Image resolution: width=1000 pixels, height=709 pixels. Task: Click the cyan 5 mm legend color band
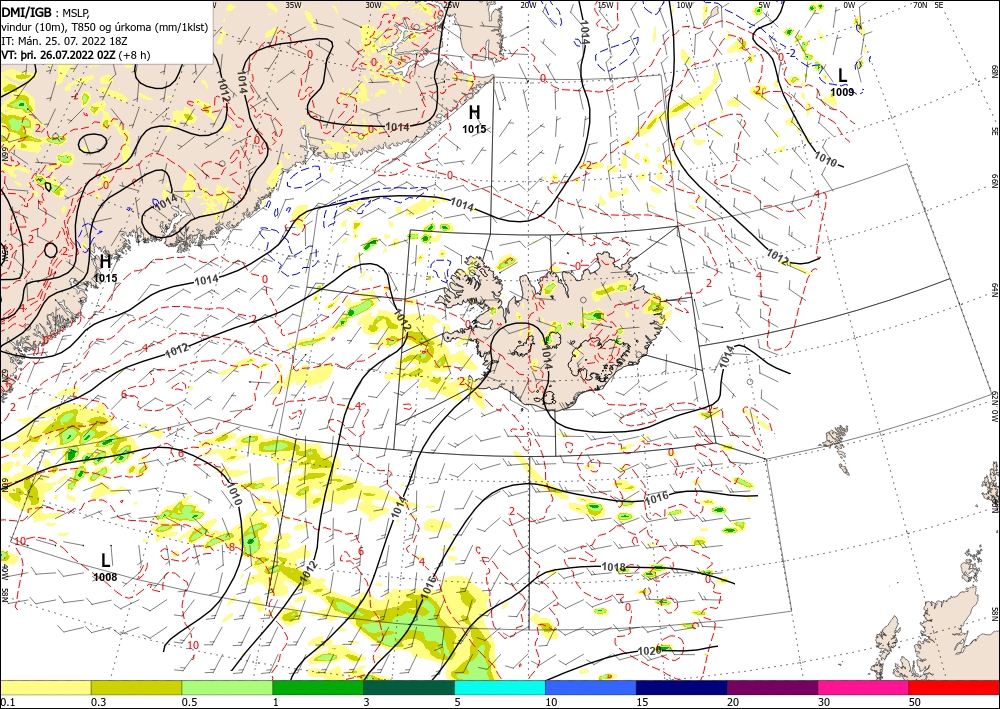point(500,687)
